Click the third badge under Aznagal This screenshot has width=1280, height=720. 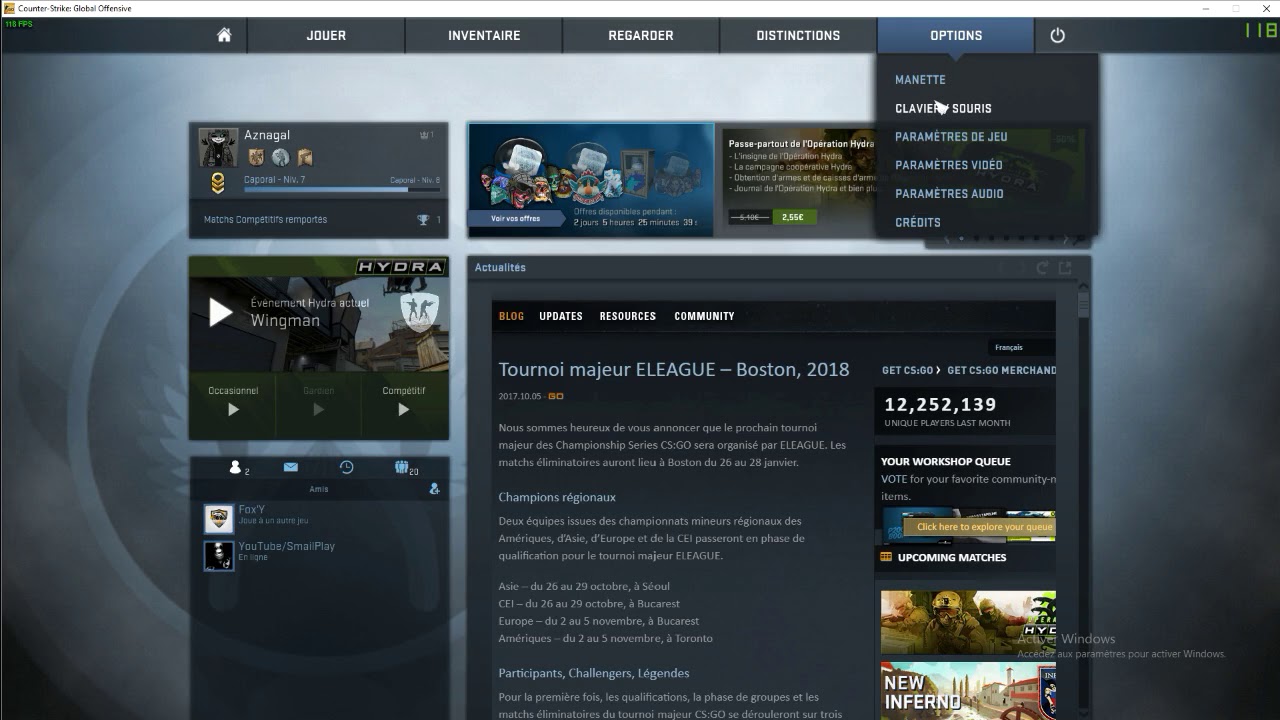click(305, 157)
